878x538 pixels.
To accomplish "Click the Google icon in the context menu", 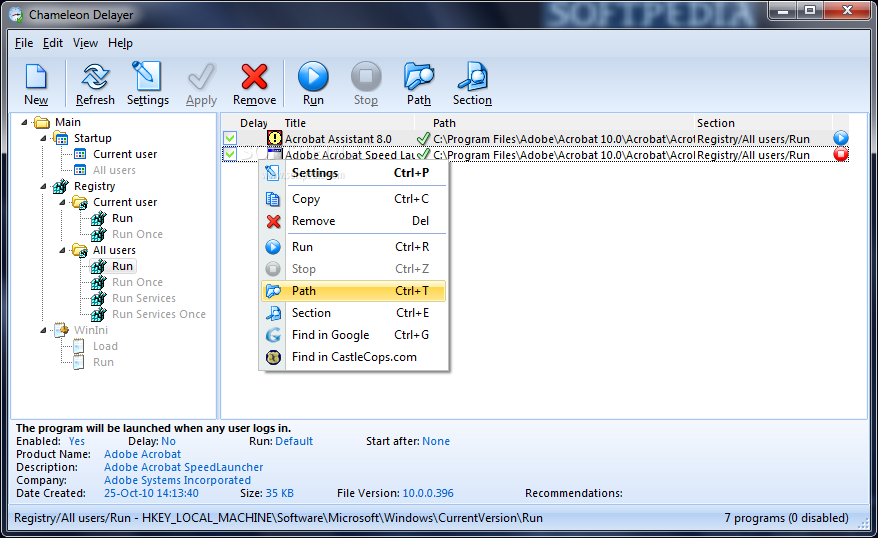I will coord(273,335).
